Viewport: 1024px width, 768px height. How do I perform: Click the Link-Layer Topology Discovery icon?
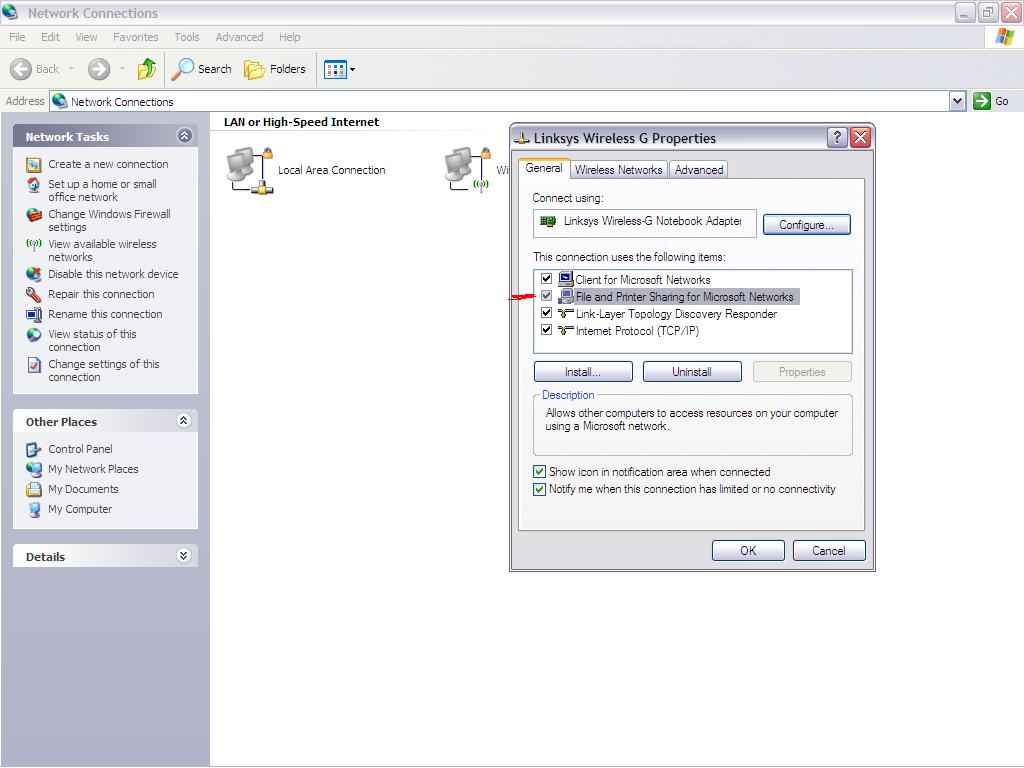566,314
